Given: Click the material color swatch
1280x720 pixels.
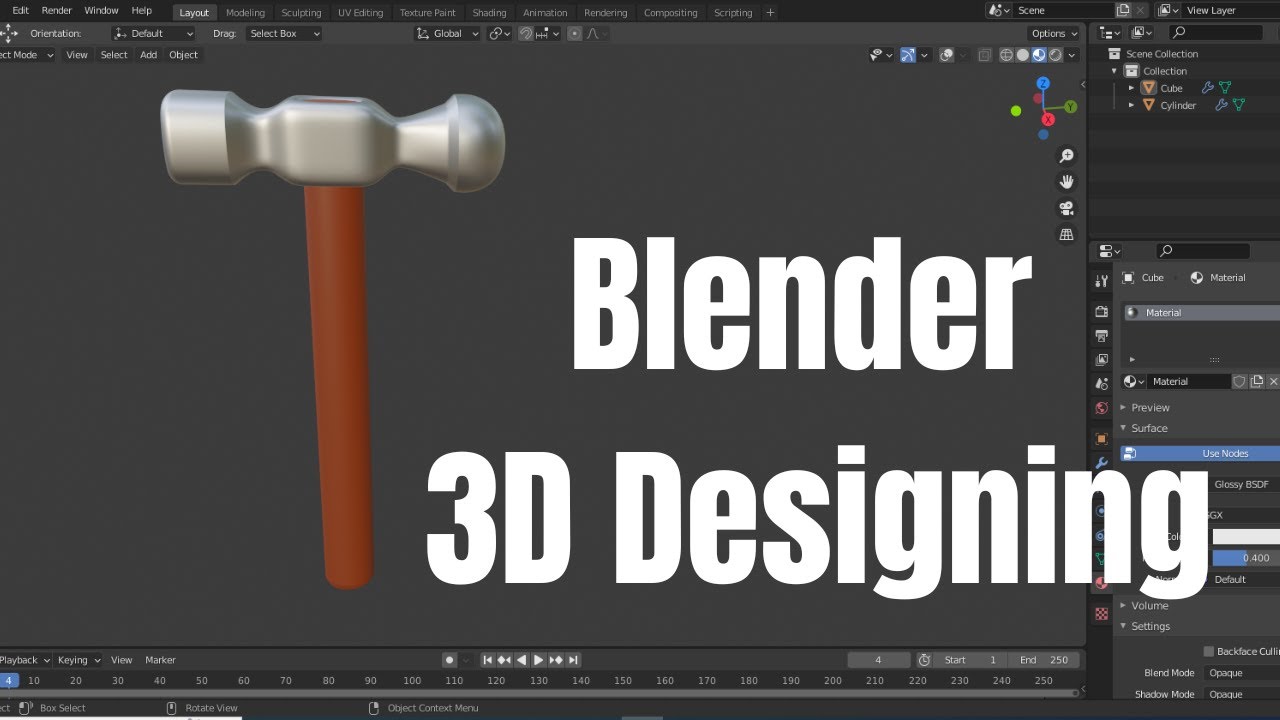Looking at the screenshot, I should pos(1246,537).
